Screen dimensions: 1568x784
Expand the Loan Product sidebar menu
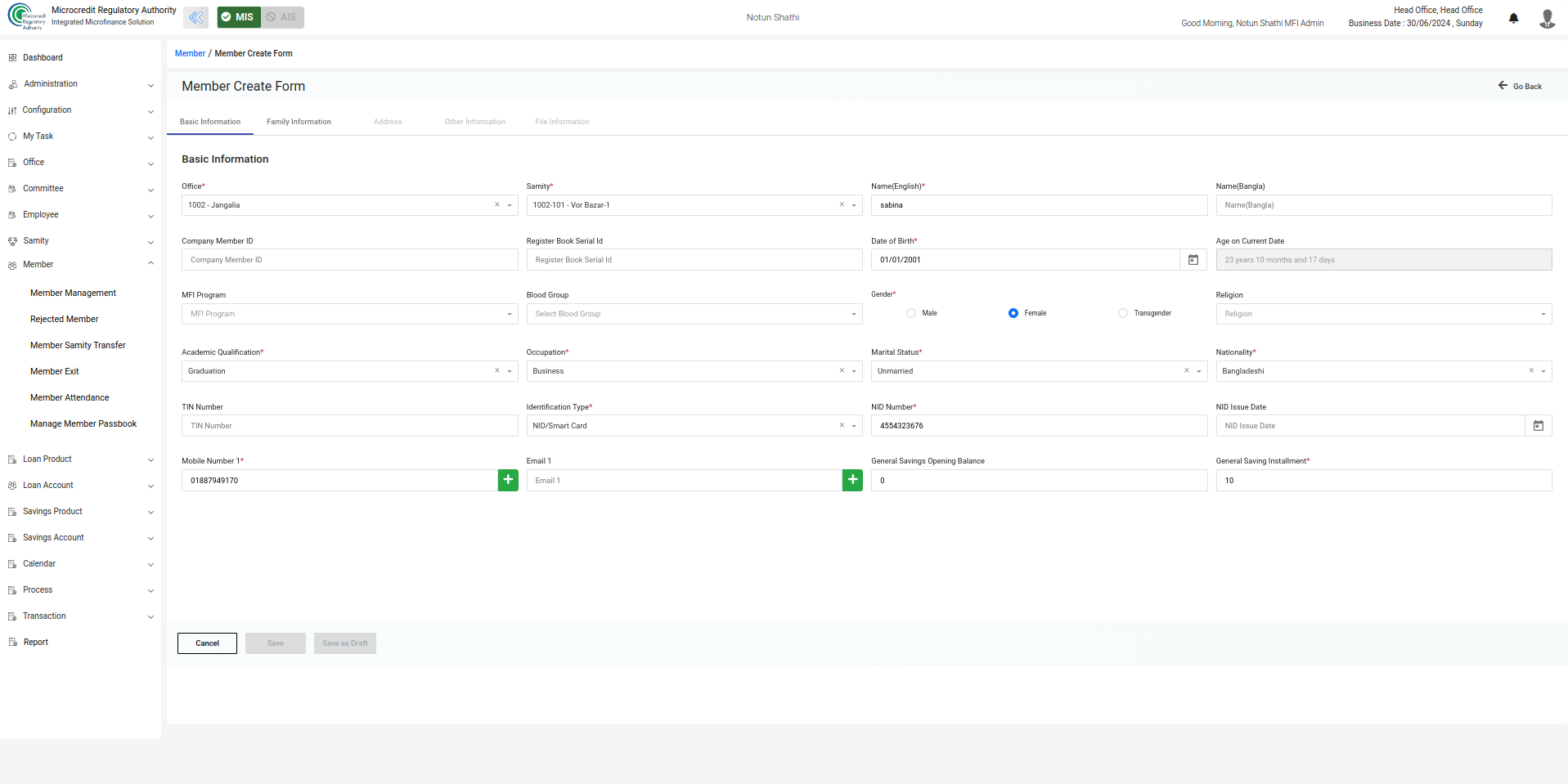[x=80, y=459]
